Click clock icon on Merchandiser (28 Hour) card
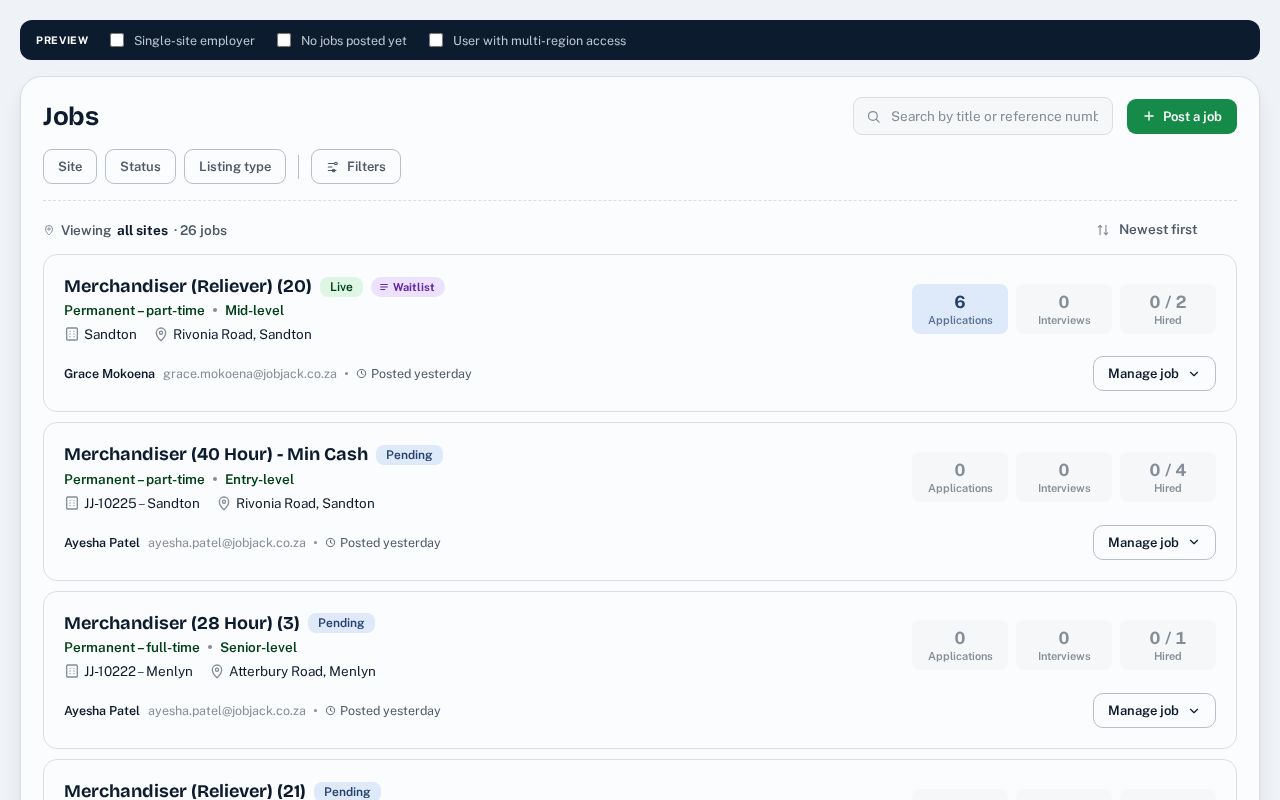The width and height of the screenshot is (1280, 800). [331, 711]
